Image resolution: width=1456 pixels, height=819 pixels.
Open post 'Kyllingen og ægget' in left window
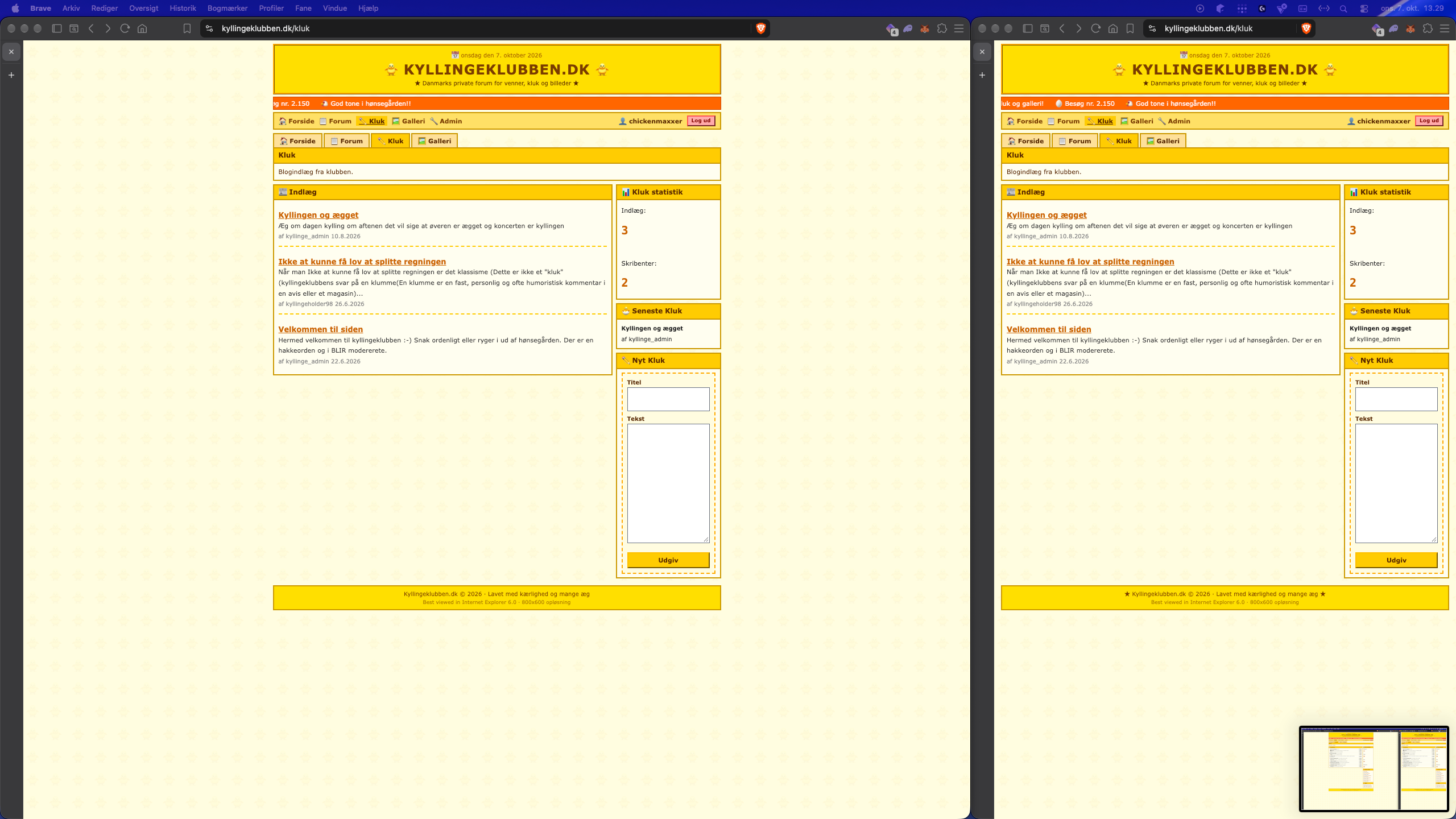[x=318, y=215]
